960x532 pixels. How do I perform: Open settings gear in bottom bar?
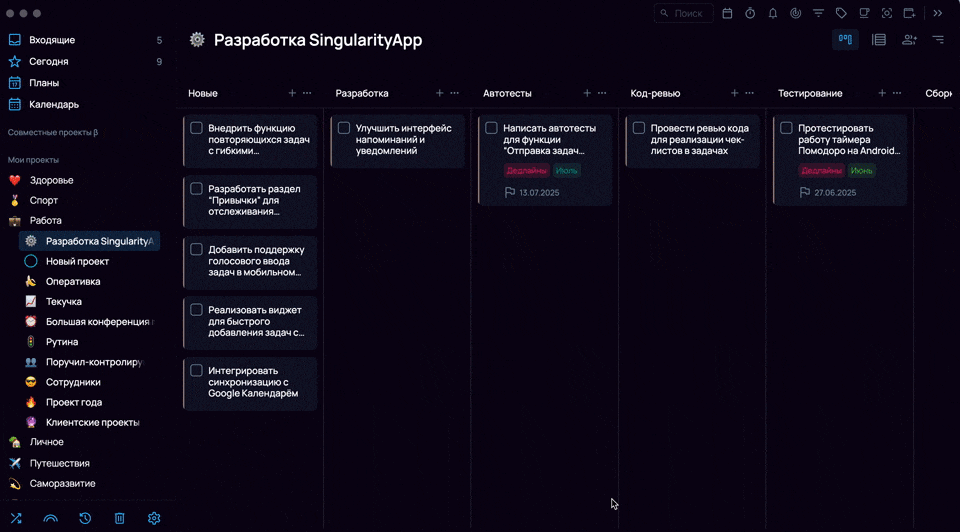(x=154, y=519)
